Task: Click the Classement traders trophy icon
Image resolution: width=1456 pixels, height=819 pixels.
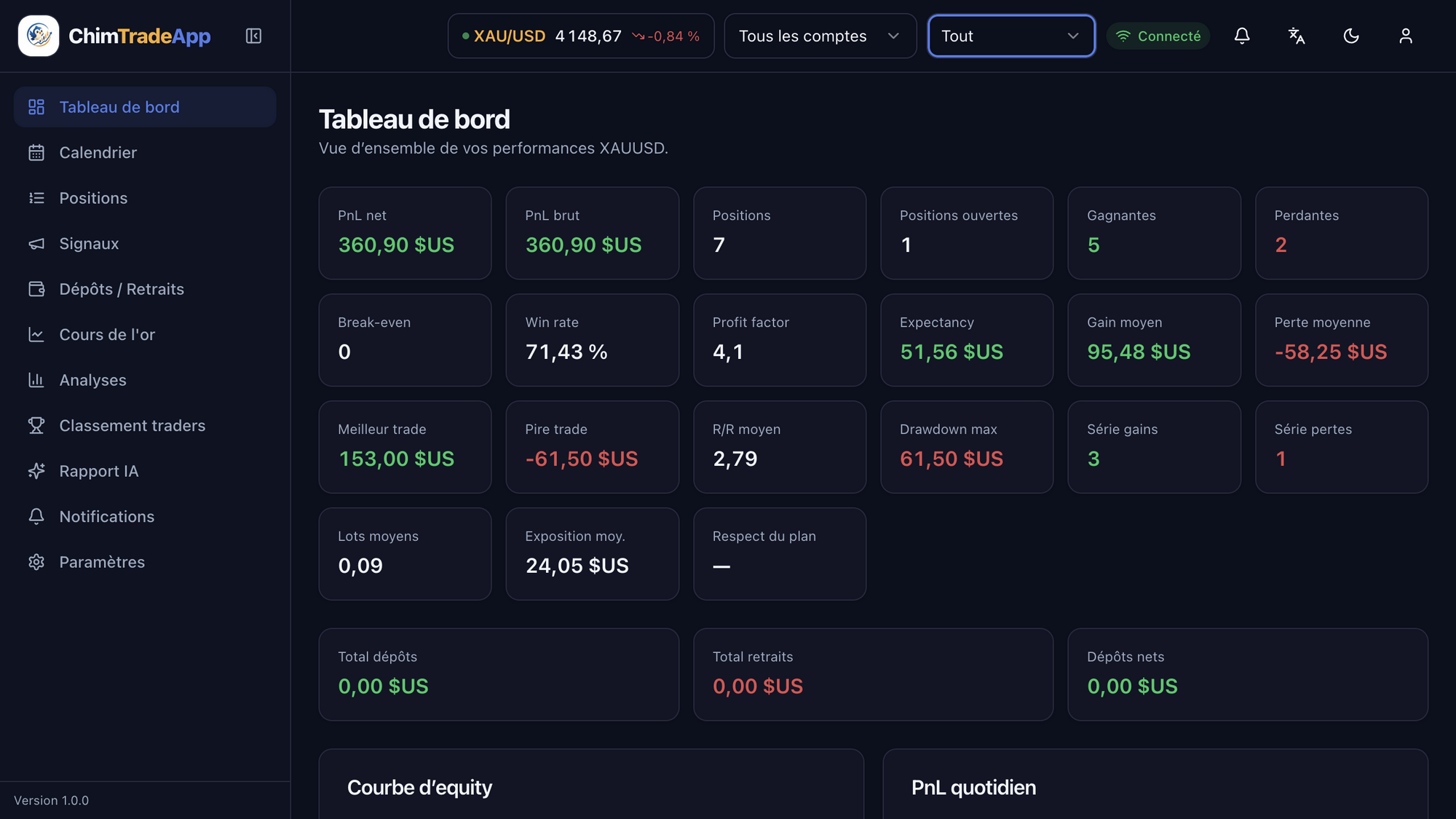Action: 36,426
